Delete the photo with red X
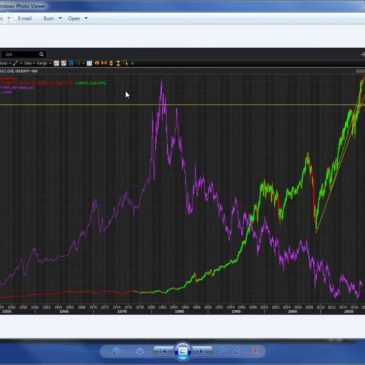This screenshot has width=365, height=365. 255,351
